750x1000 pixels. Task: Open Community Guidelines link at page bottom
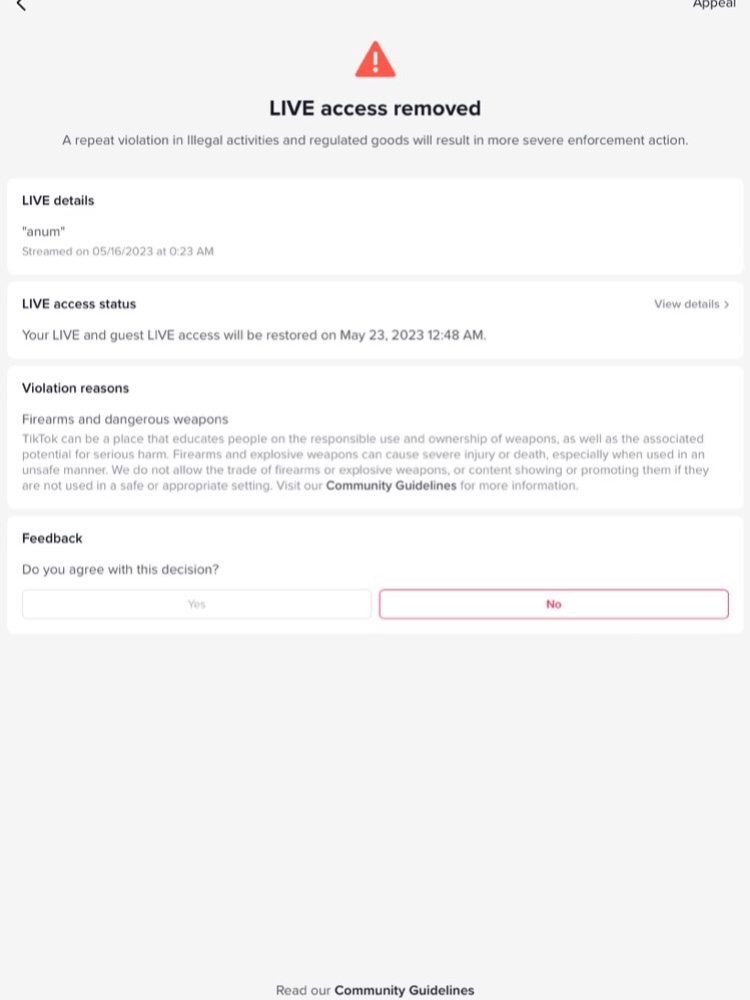[404, 990]
